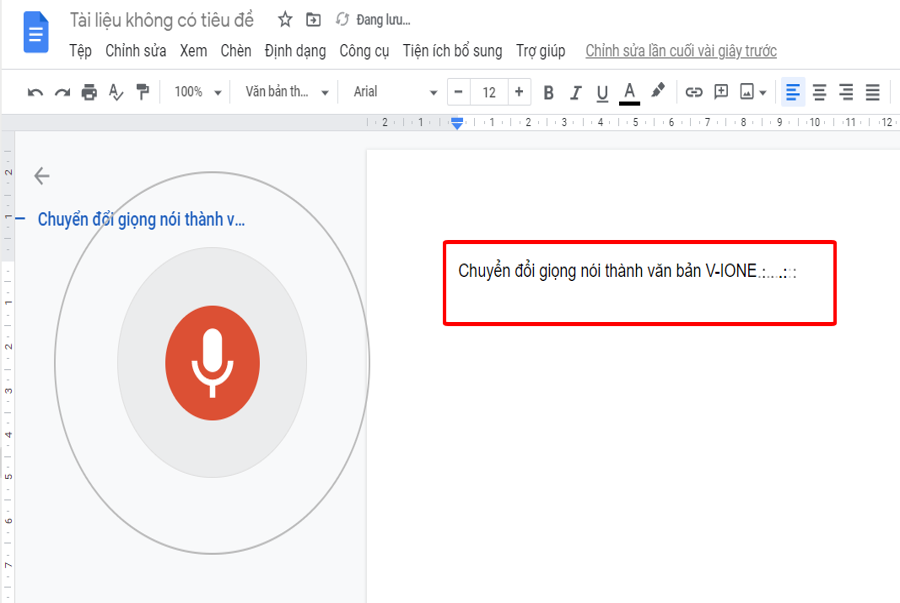Decrease font size with minus

[459, 92]
